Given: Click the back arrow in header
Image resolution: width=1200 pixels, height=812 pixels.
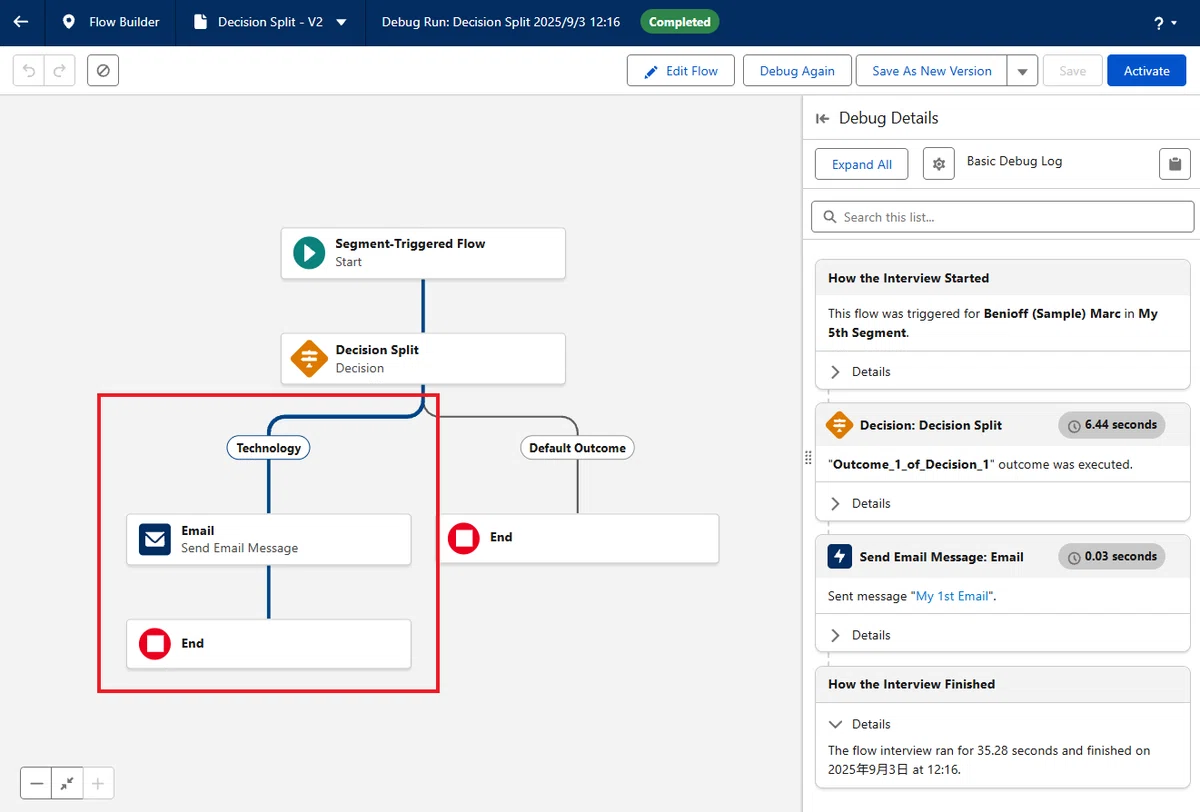Looking at the screenshot, I should point(21,21).
